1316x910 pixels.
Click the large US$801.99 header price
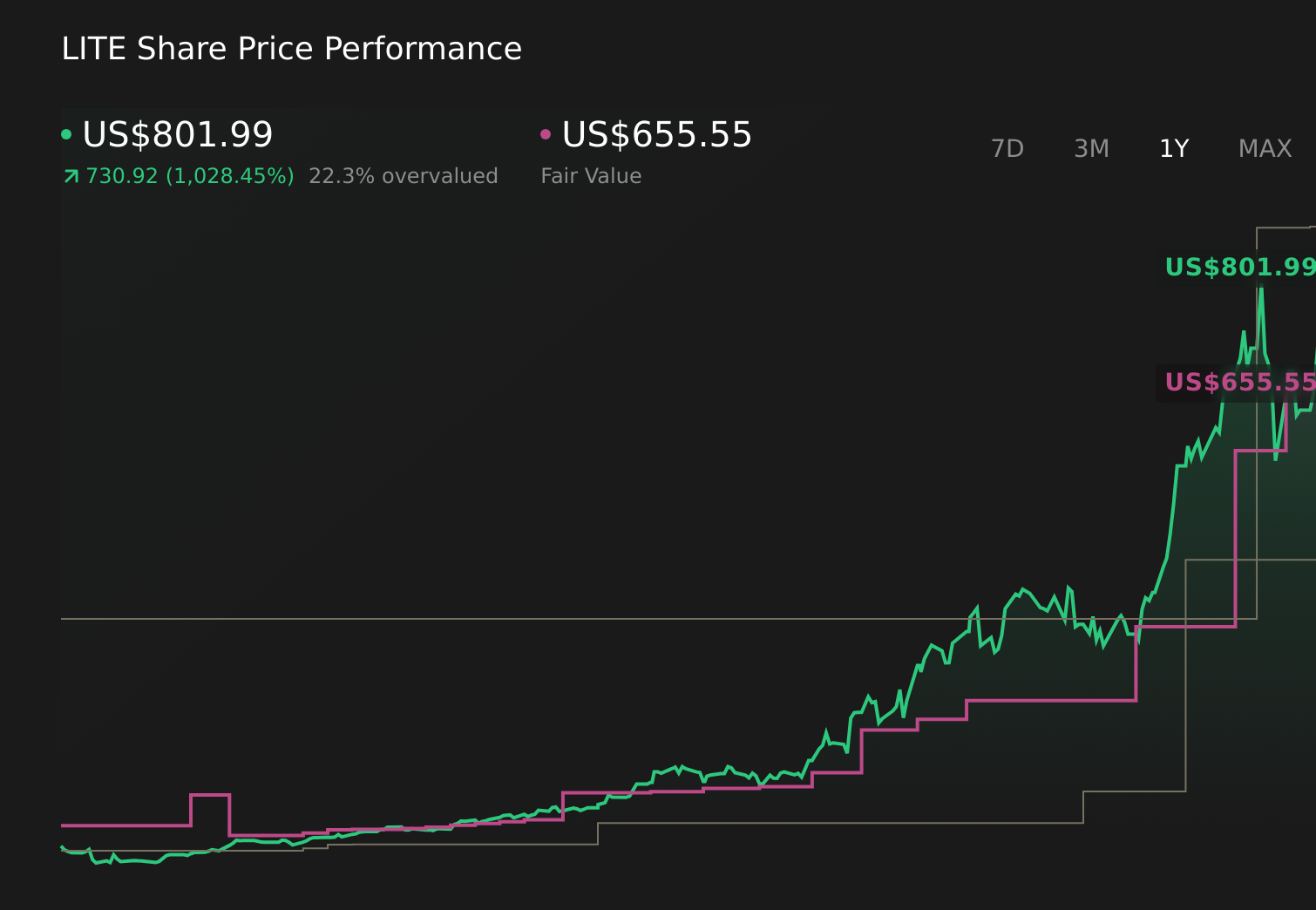[x=178, y=134]
